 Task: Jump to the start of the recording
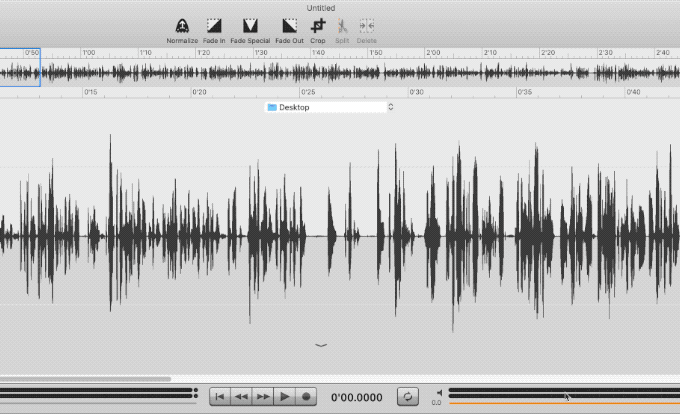click(220, 397)
